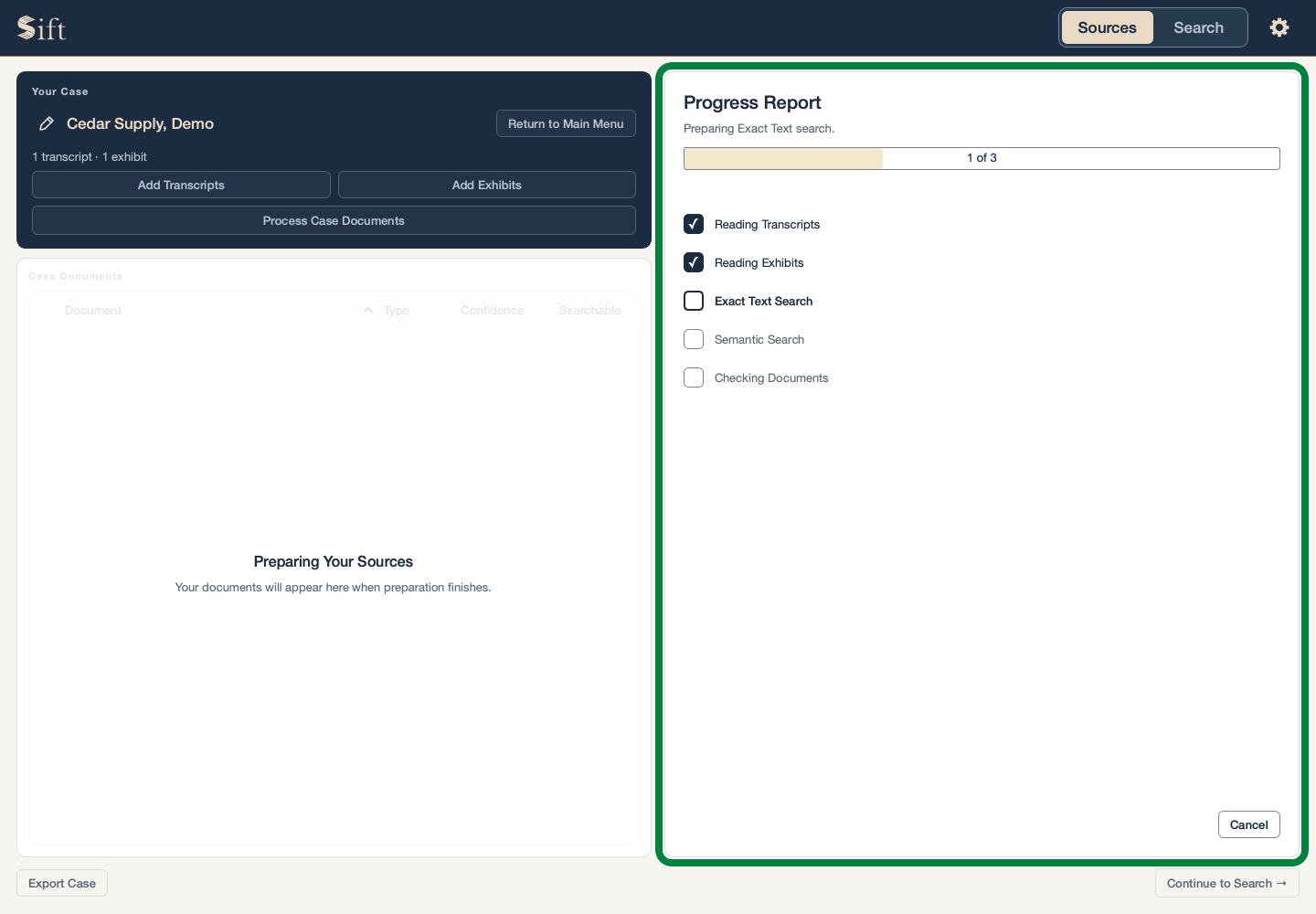Toggle the Reading Exhibits checkbox
The height and width of the screenshot is (914, 1316).
(x=694, y=262)
